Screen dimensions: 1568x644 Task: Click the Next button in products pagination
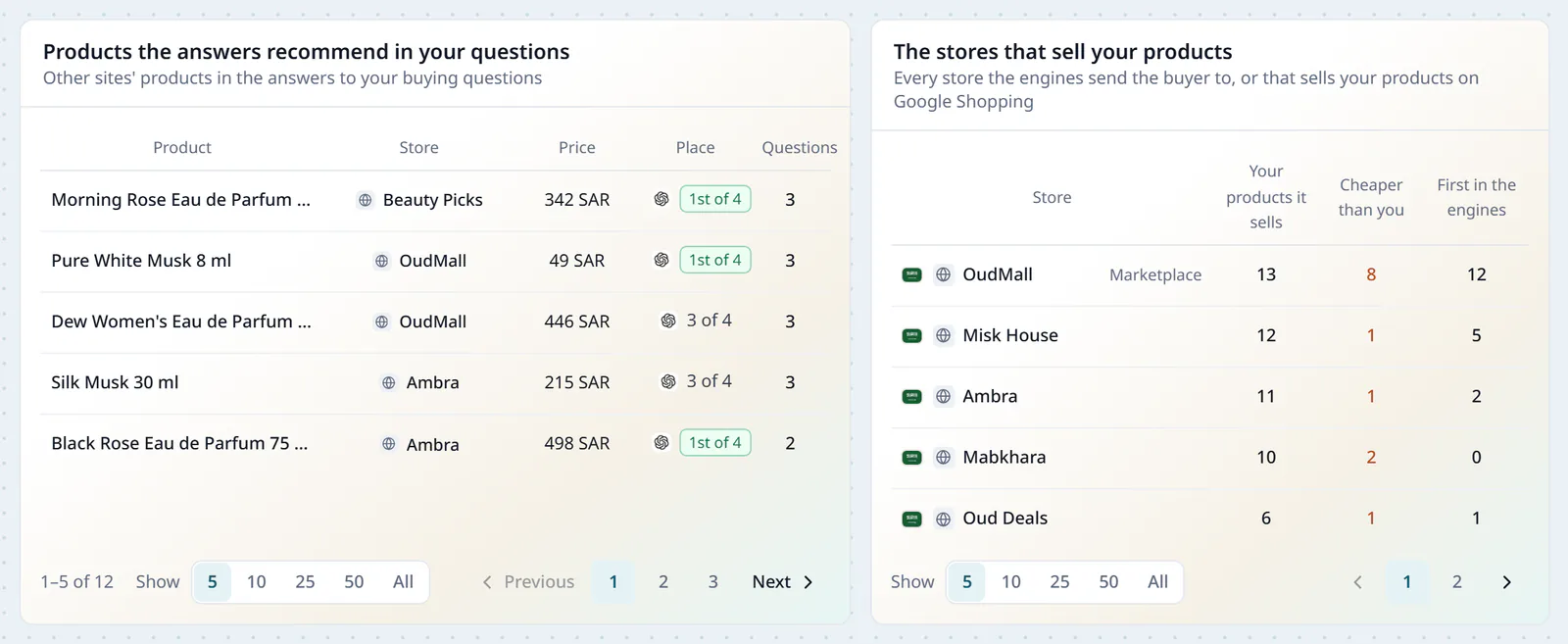pos(783,582)
